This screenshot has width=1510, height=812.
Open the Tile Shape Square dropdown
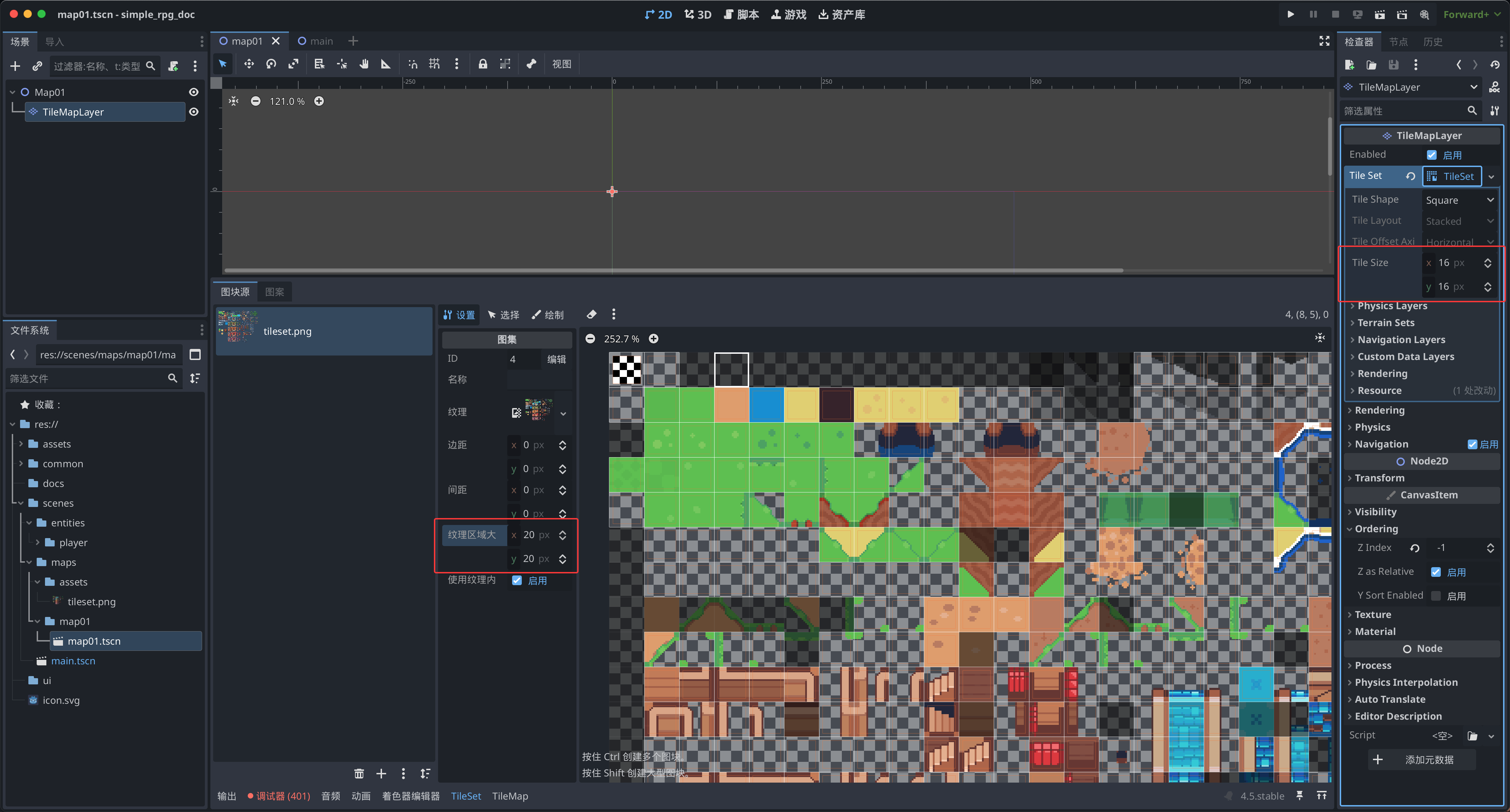click(x=1458, y=200)
